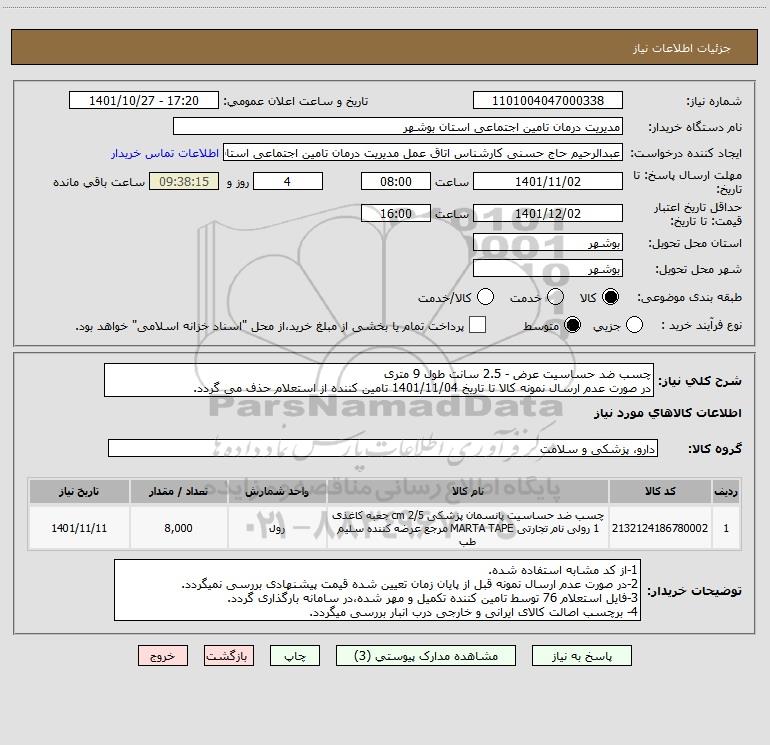Select the کالا radio button
The width and height of the screenshot is (770, 745).
point(610,297)
